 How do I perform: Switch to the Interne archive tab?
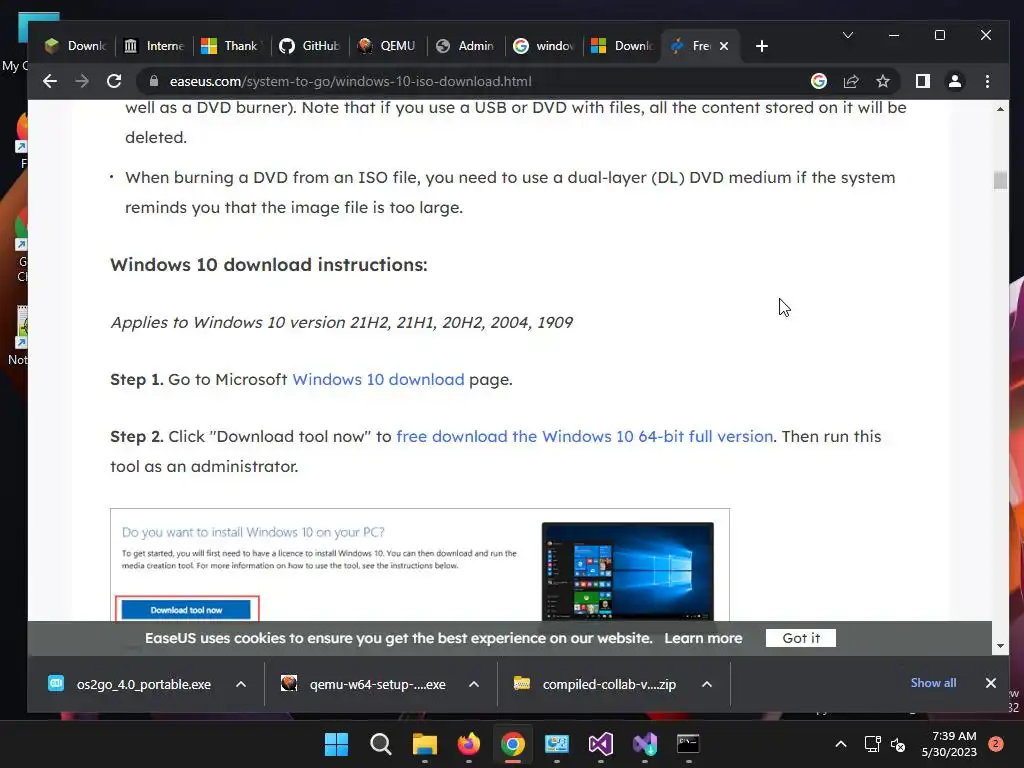pos(154,46)
